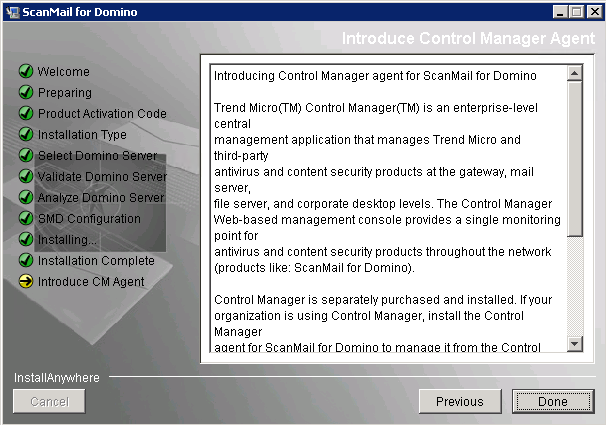
Task: Click the disabled Cancel button
Action: 48,402
